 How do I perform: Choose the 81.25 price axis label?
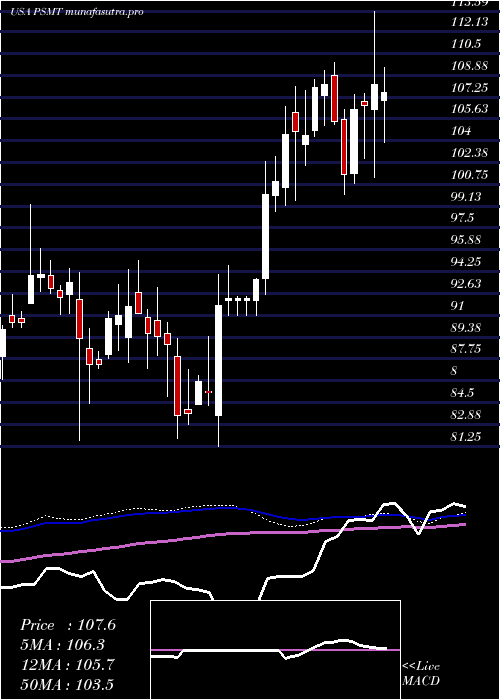[466, 436]
